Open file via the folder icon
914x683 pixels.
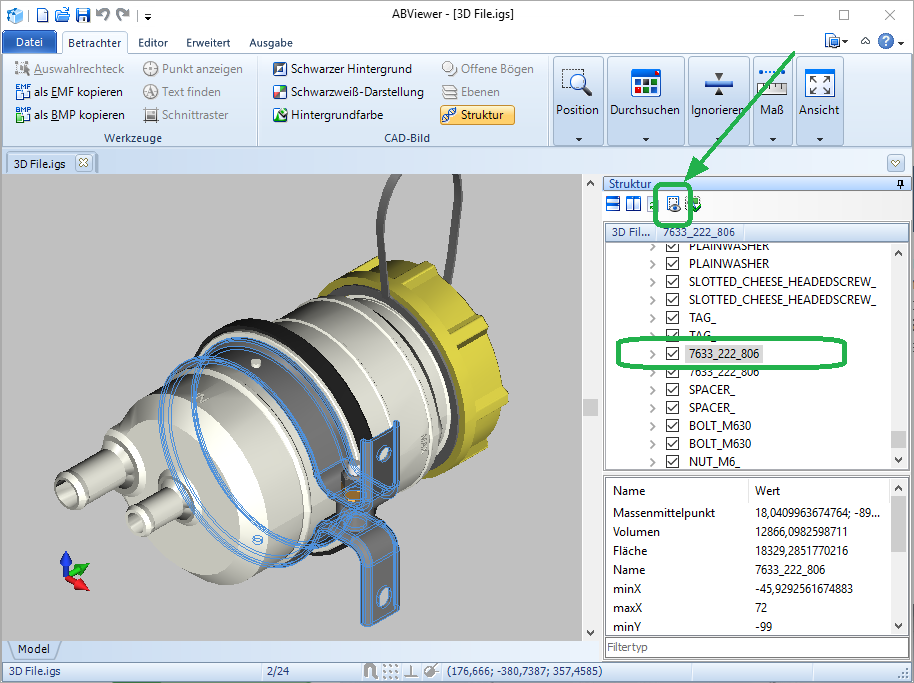tap(62, 15)
